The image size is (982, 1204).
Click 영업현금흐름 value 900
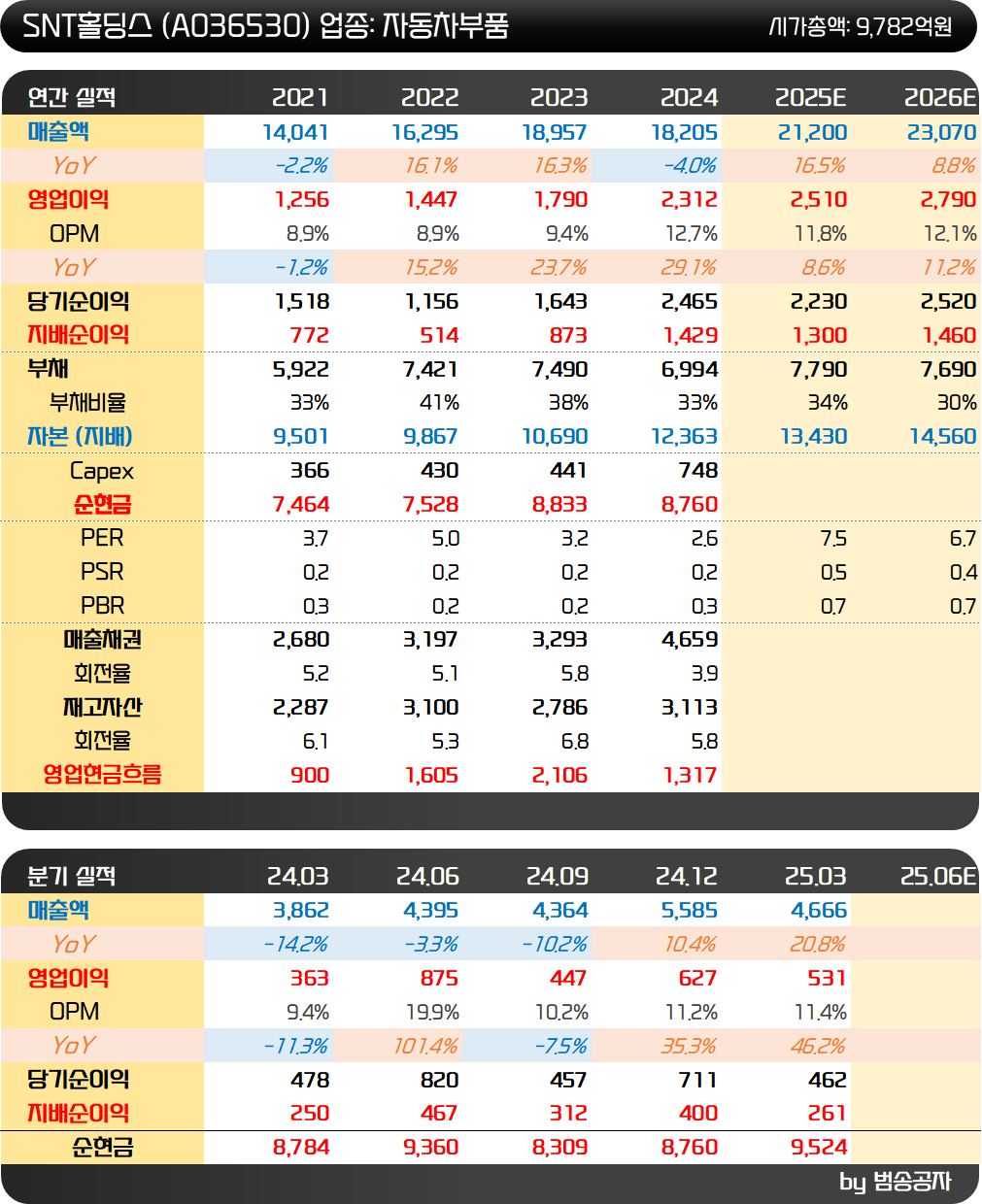310,775
